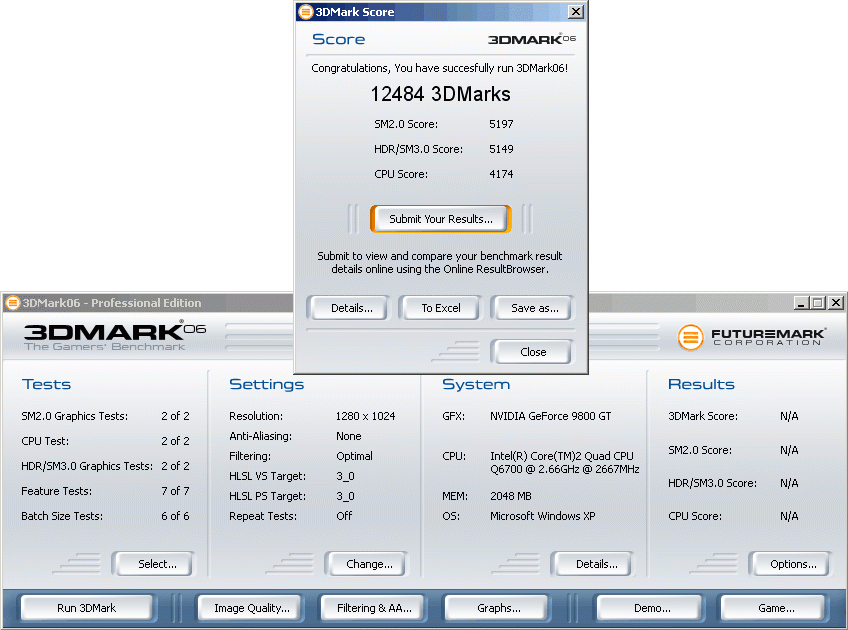Click the 3DMark06 logo in Score dialog
The width and height of the screenshot is (848, 630).
[x=532, y=39]
